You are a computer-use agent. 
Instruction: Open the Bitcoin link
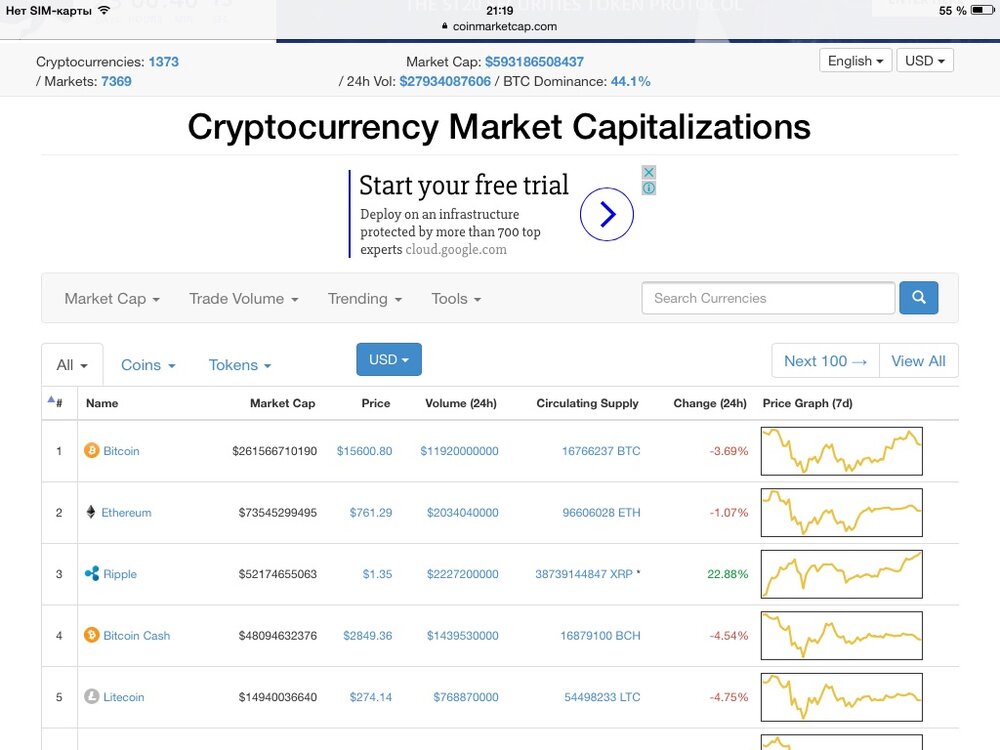(121, 451)
